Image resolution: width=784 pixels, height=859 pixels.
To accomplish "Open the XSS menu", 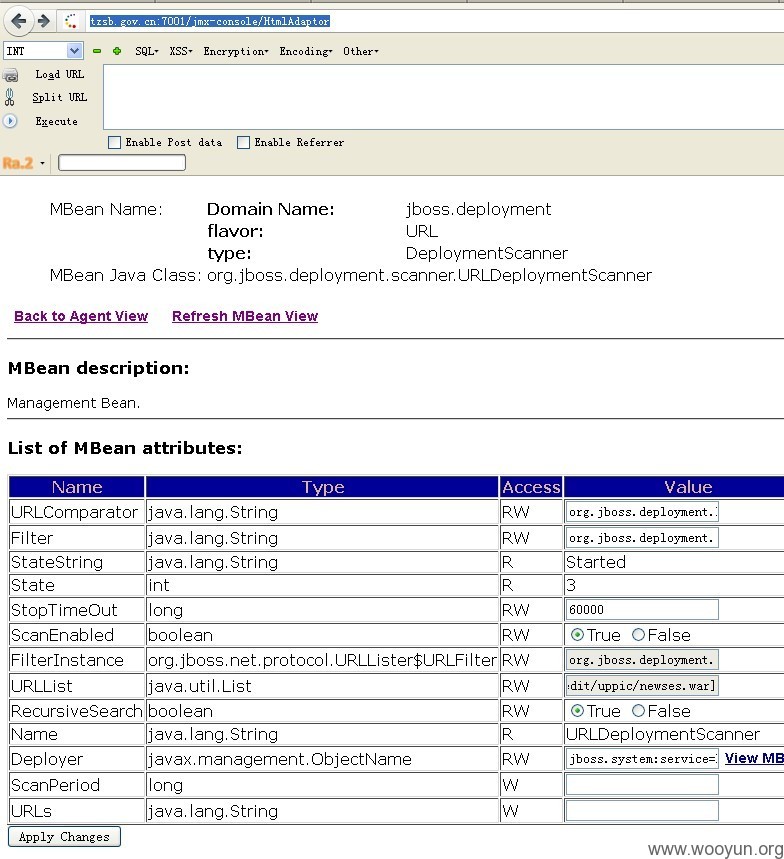I will coord(181,51).
